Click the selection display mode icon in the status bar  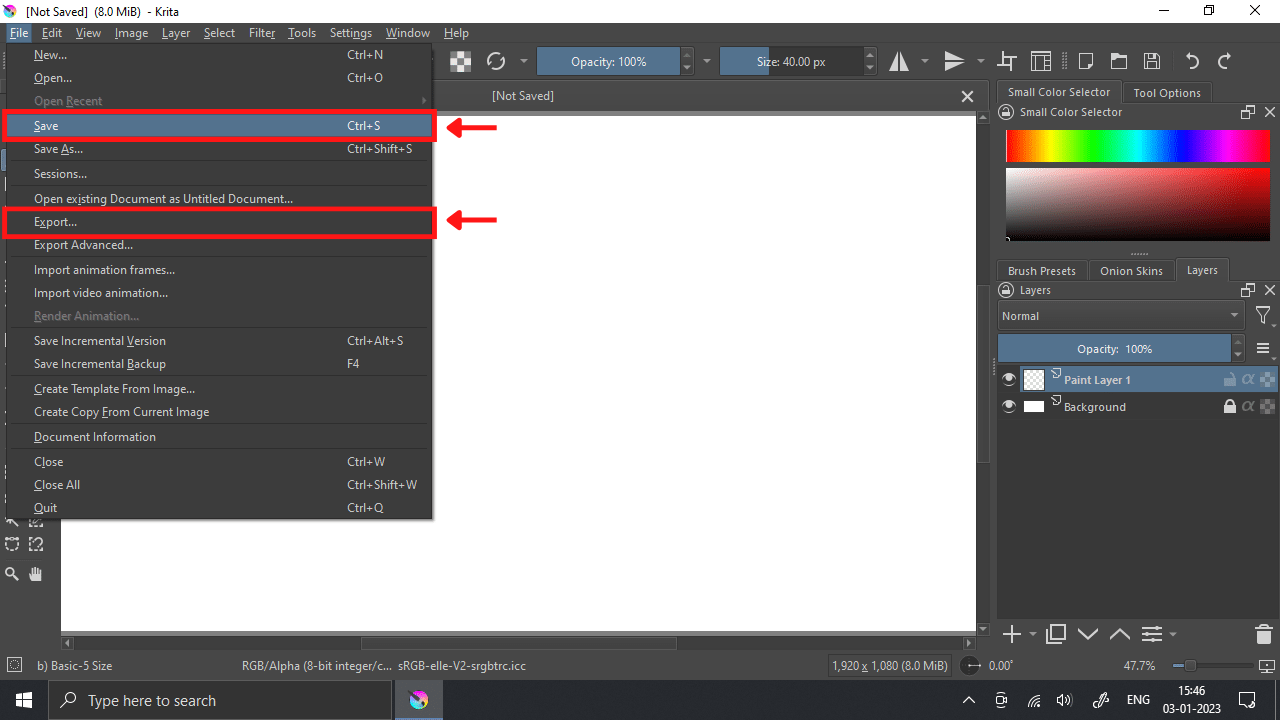(x=14, y=665)
